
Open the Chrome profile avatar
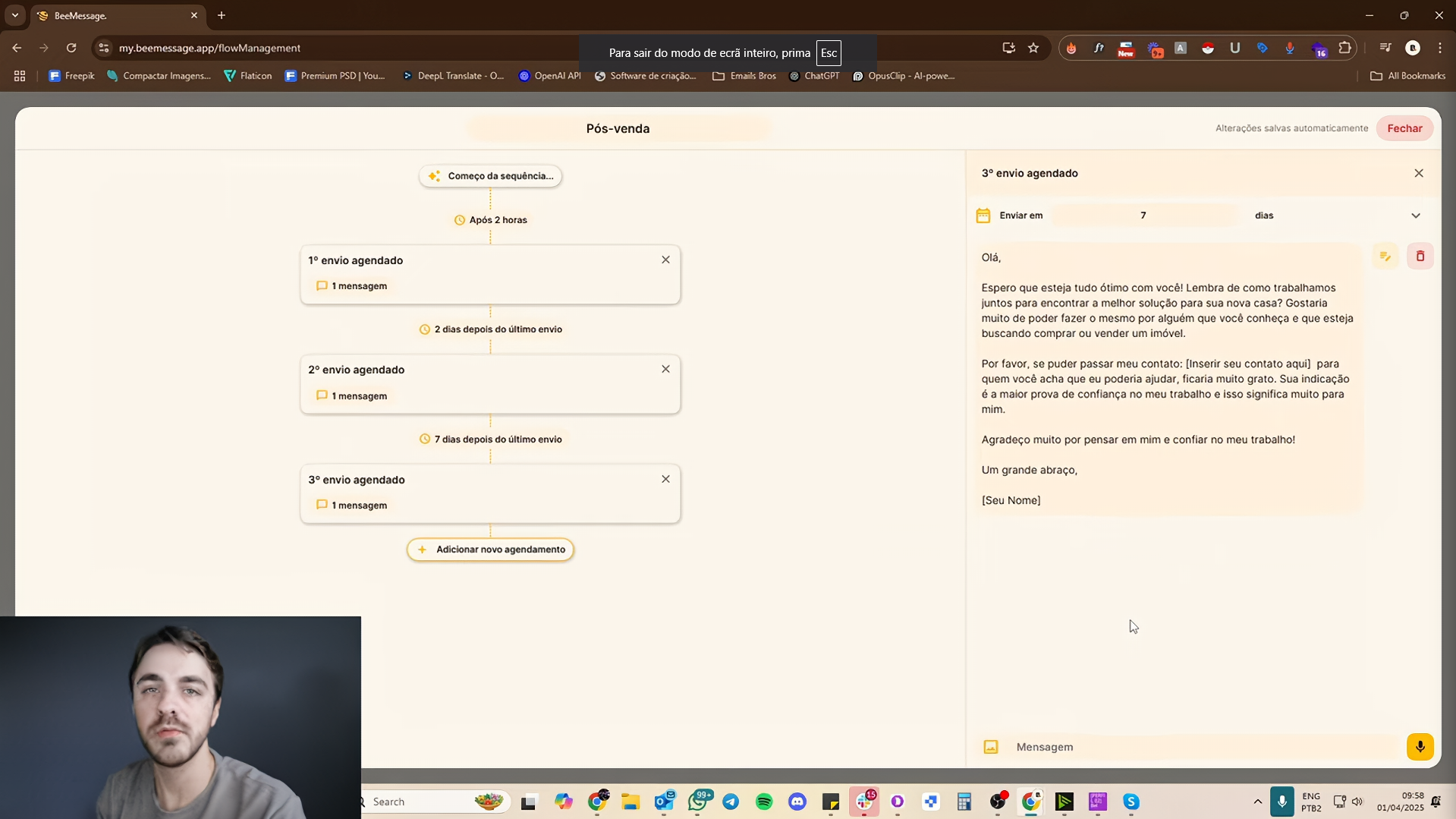pyautogui.click(x=1413, y=48)
